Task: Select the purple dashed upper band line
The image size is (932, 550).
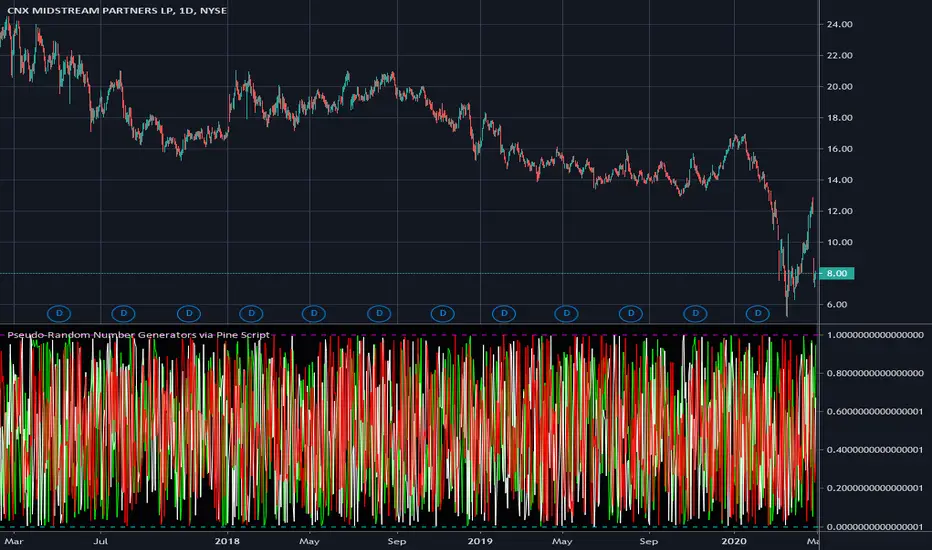Action: point(410,335)
